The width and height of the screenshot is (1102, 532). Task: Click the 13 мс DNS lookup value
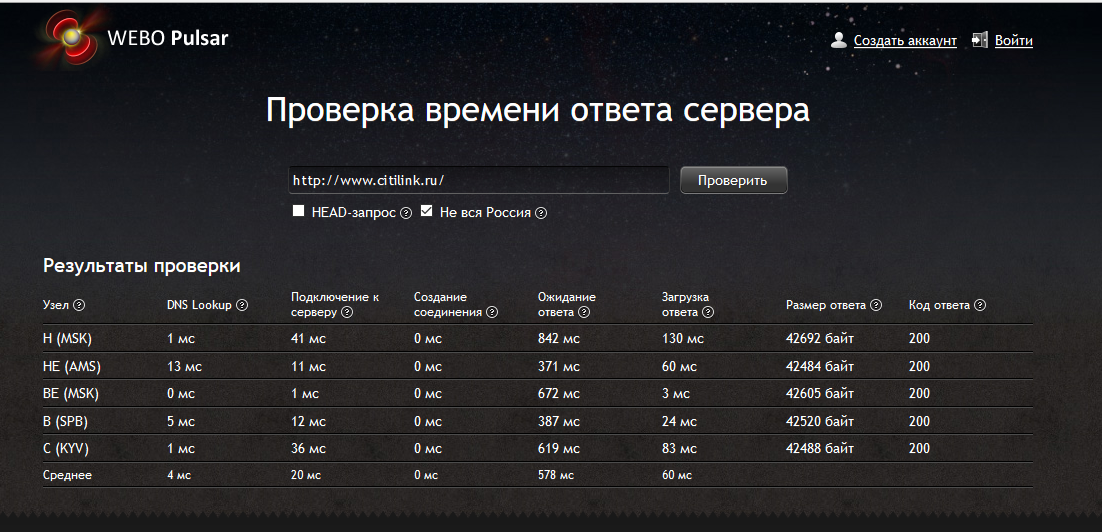pyautogui.click(x=184, y=367)
